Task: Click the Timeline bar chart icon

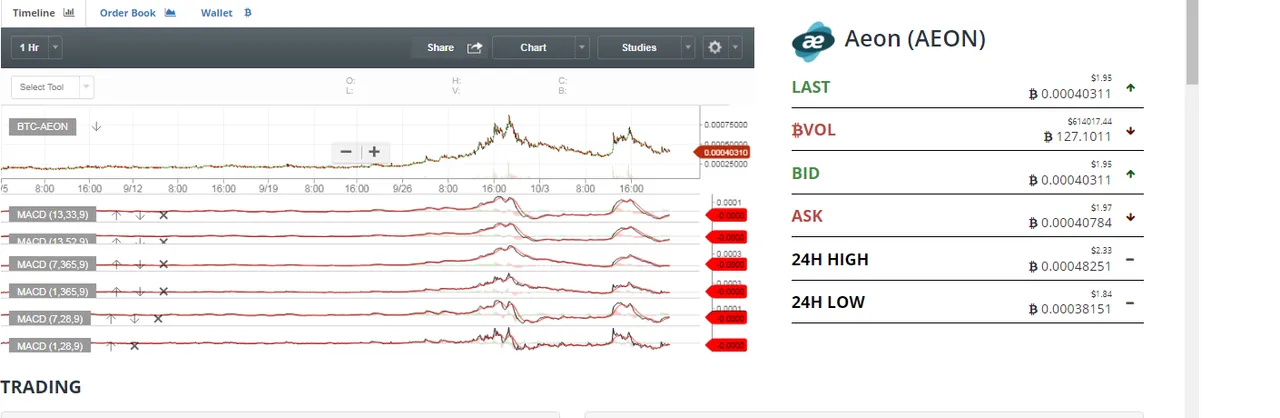Action: tap(69, 13)
